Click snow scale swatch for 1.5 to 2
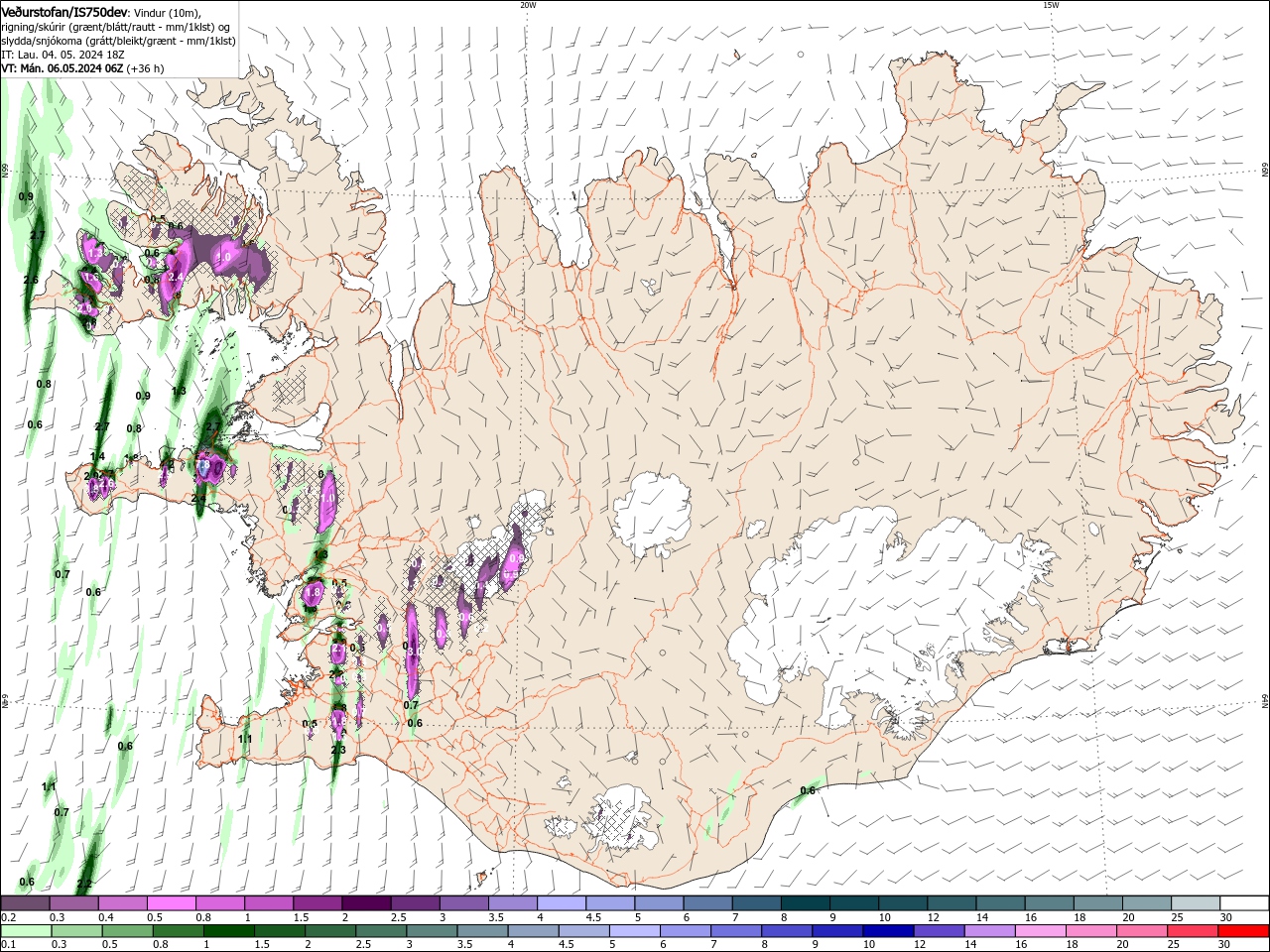 [317, 903]
